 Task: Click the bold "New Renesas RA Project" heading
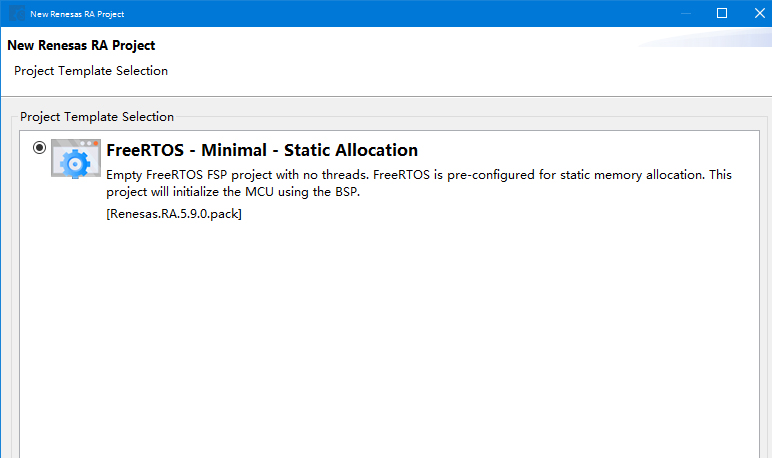click(81, 46)
